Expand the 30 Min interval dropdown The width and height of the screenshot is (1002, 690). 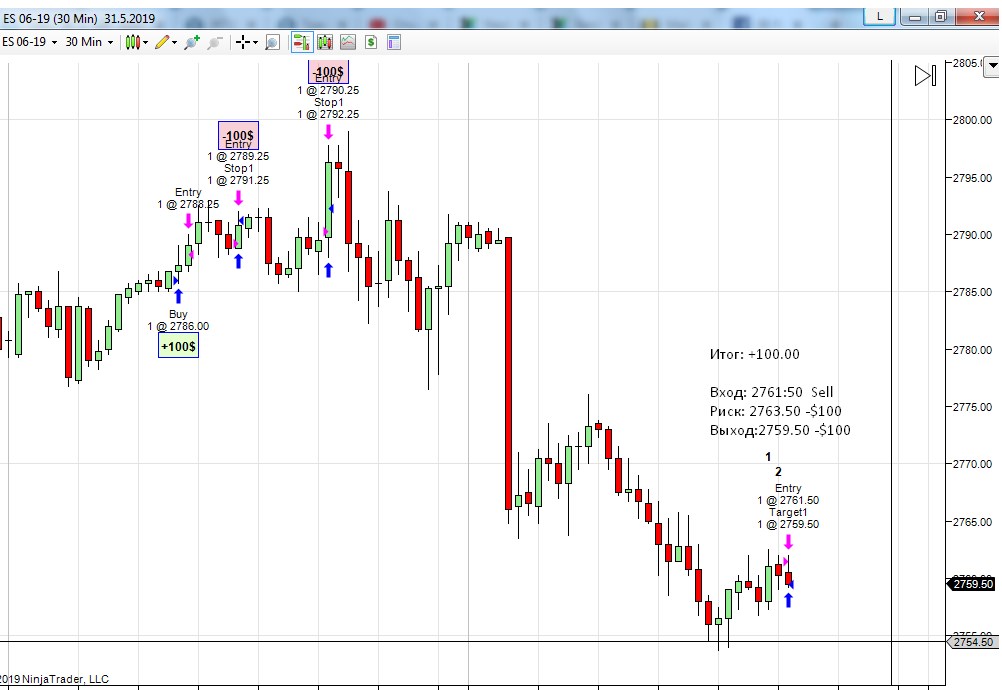[x=89, y=42]
